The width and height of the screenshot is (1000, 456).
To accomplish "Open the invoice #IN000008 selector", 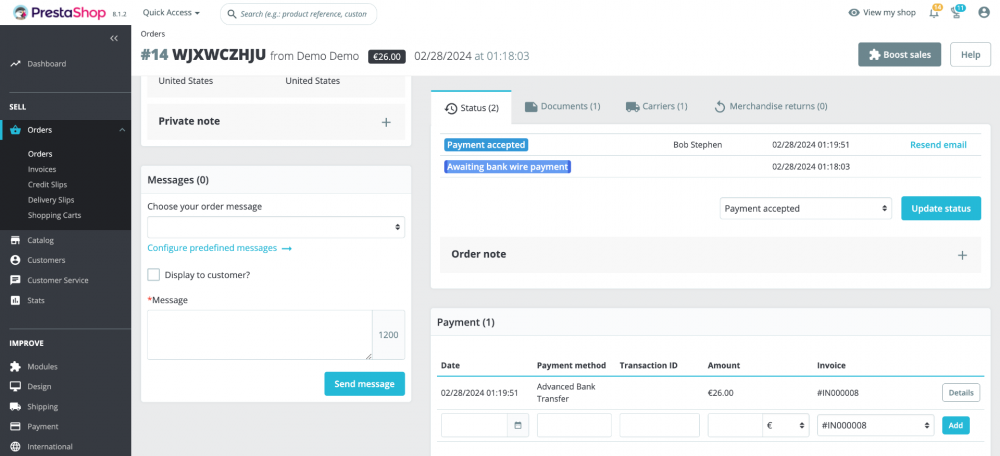I will (875, 425).
